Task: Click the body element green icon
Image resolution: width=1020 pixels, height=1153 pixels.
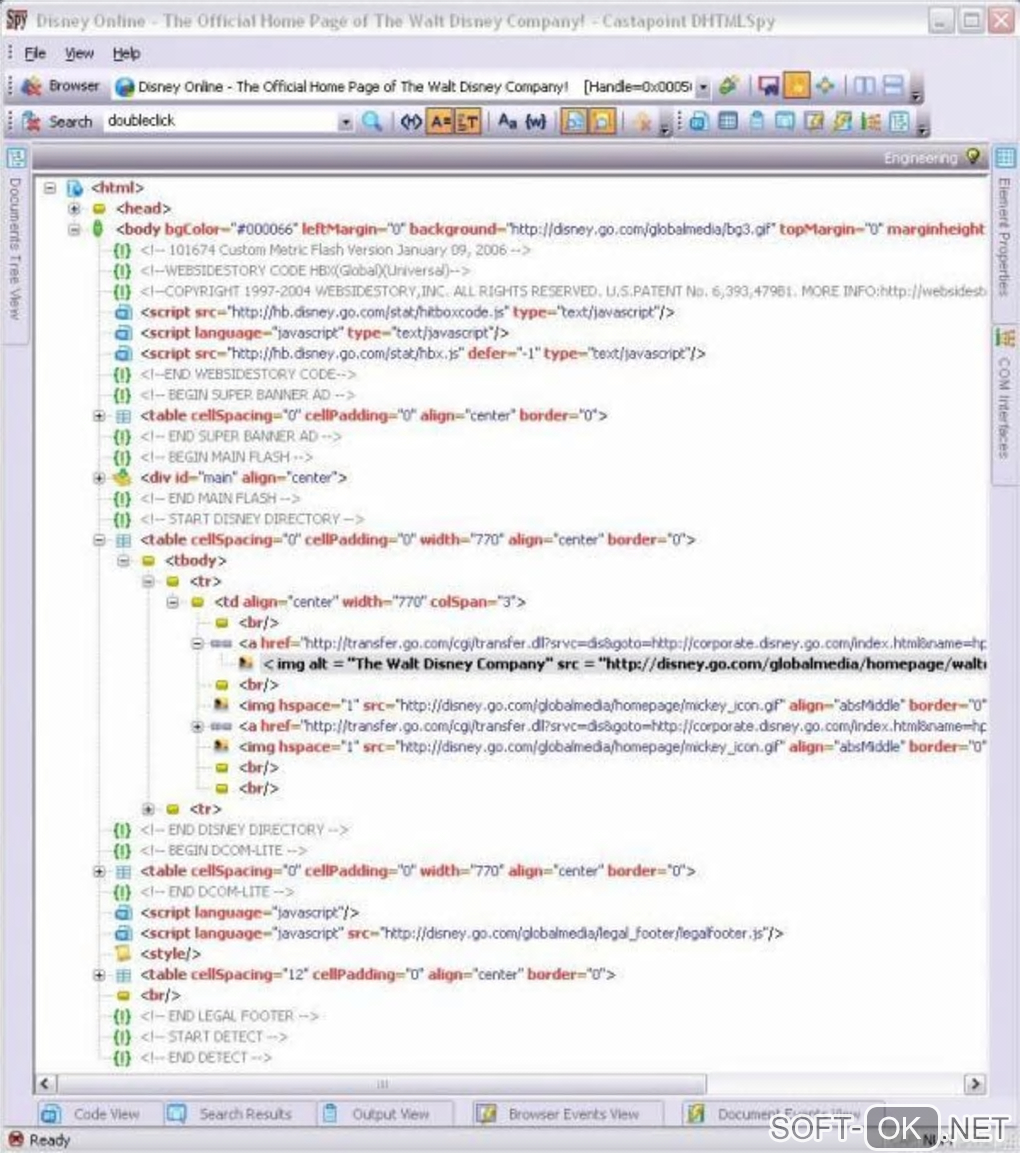Action: point(98,229)
